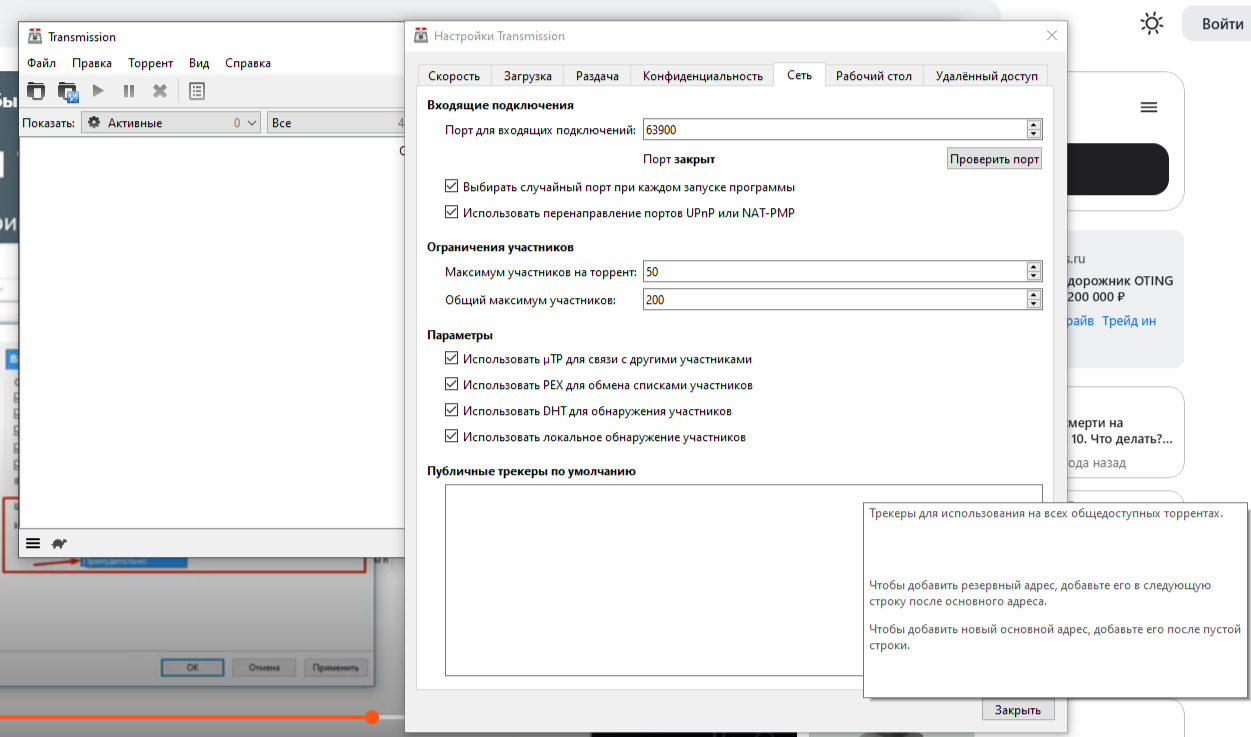Decrease overall max peers value
This screenshot has height=737, width=1251.
(x=1034, y=304)
